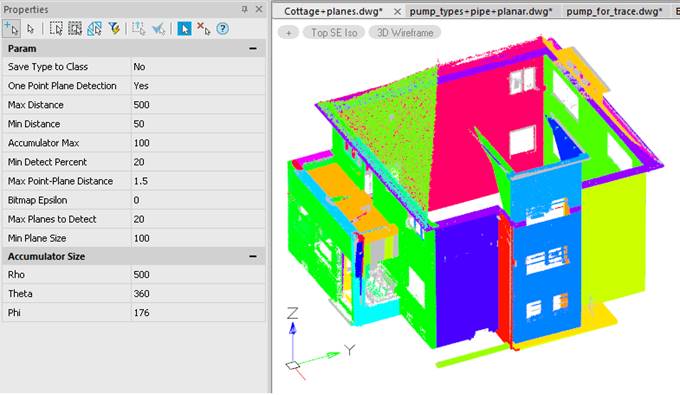Click the grayed checkmark cursor icon
Viewport: 680px width, 395px height.
coord(159,29)
